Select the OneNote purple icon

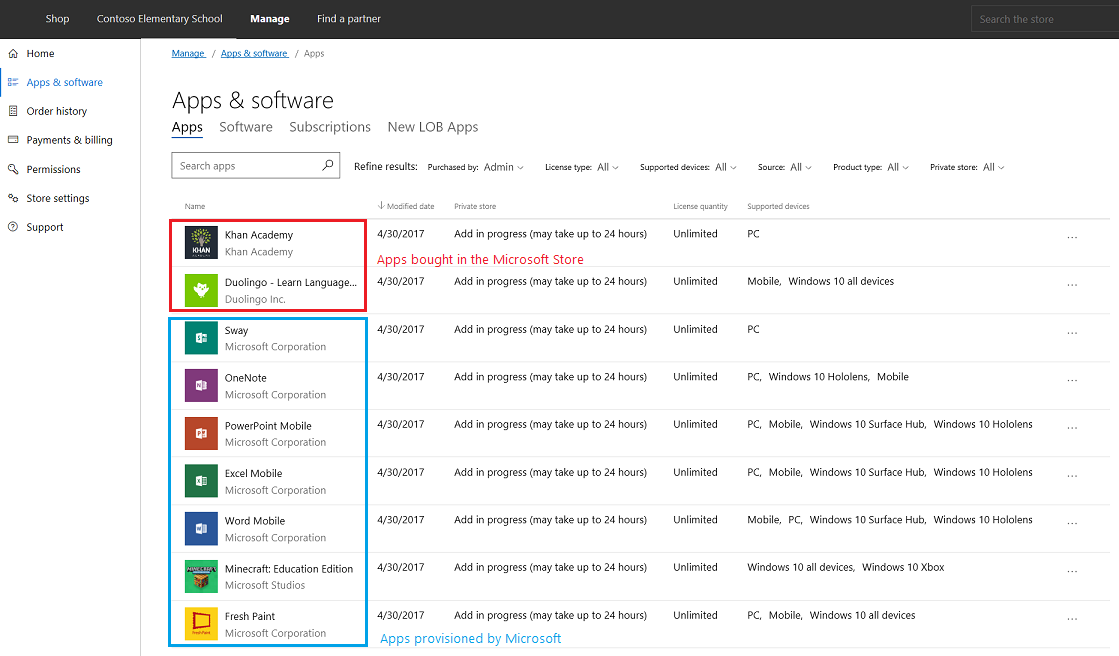tap(201, 386)
